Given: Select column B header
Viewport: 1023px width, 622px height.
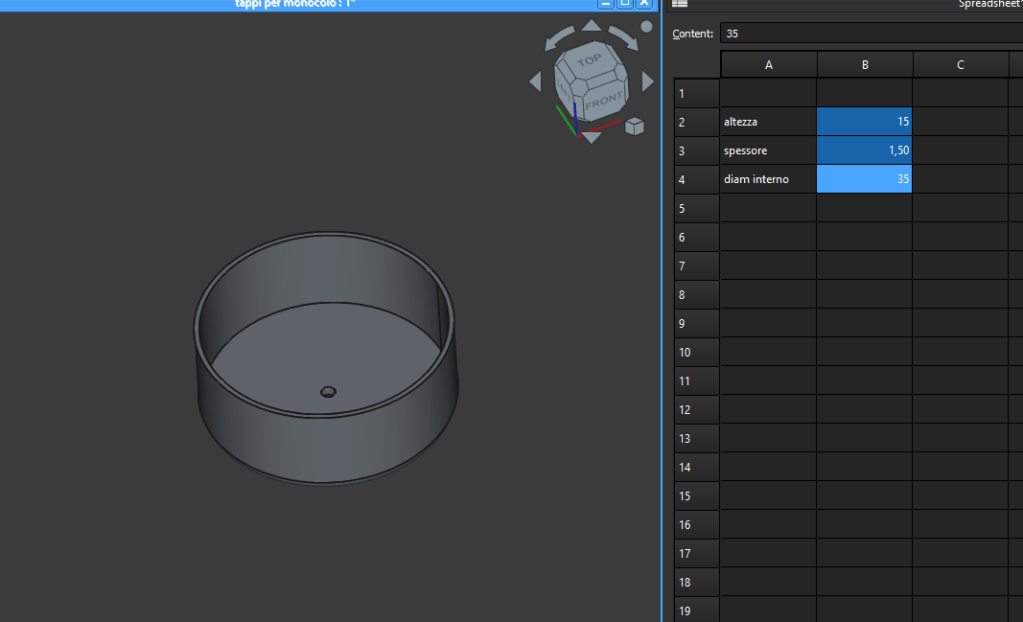Looking at the screenshot, I should 864,65.
